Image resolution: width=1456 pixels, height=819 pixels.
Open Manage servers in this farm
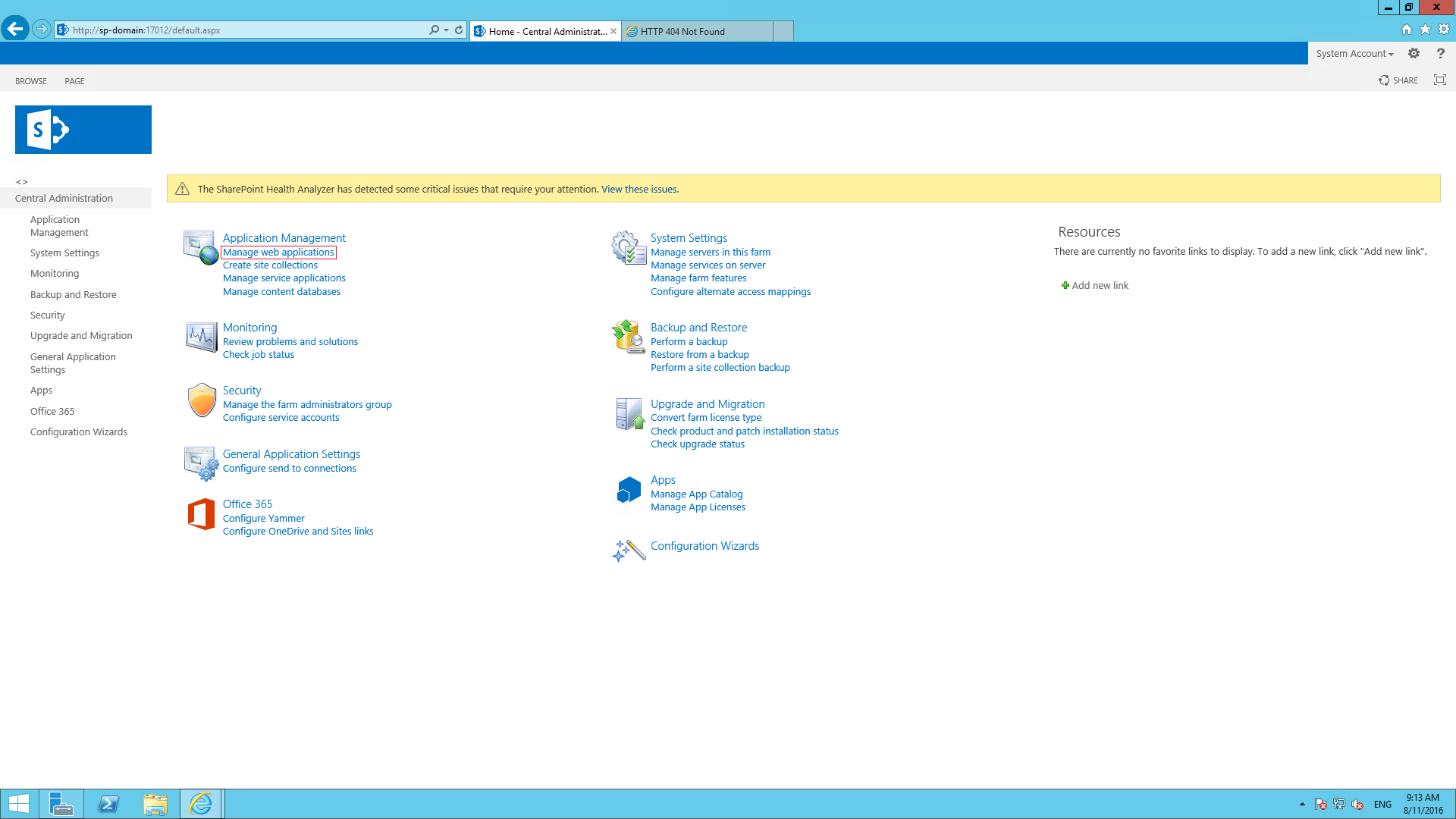pos(711,253)
